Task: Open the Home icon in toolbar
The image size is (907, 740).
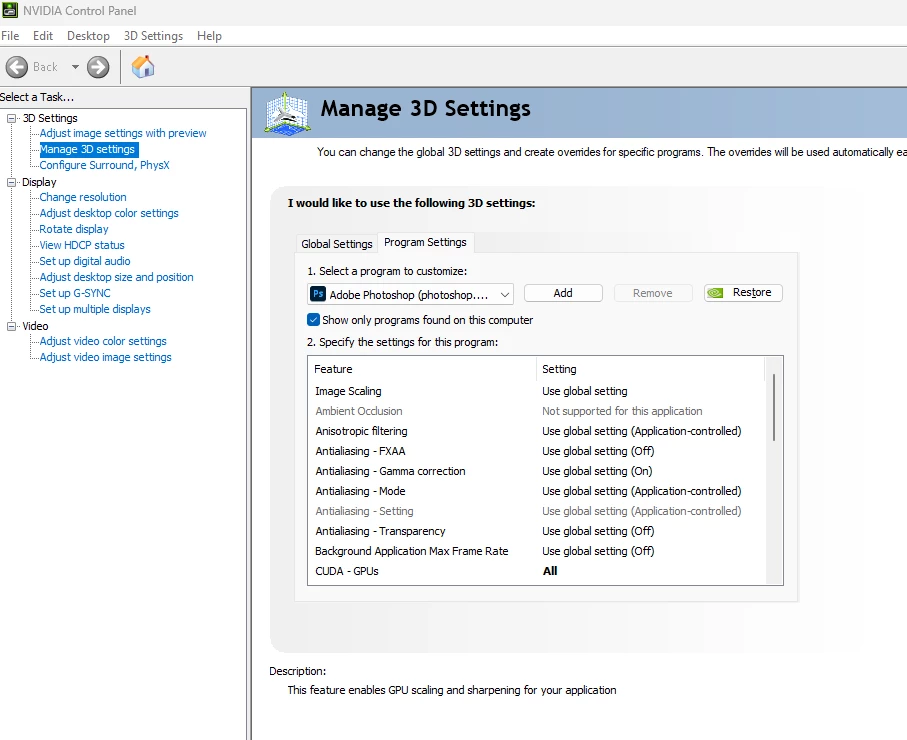Action: (x=143, y=67)
